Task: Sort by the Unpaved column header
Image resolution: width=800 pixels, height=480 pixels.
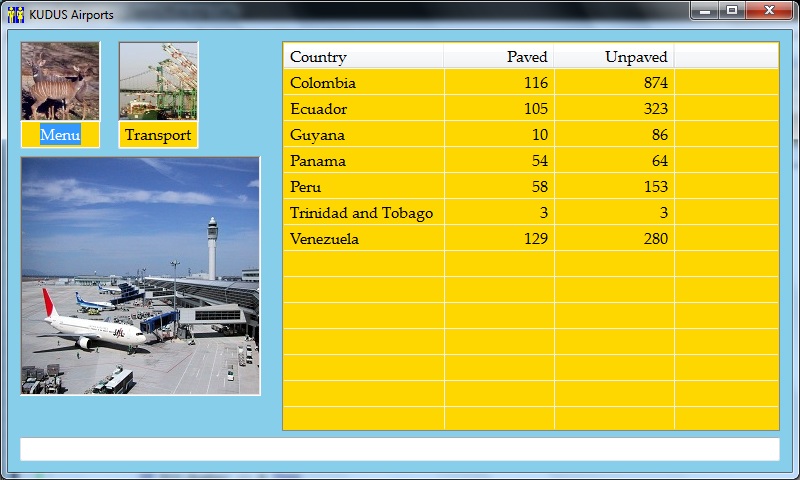Action: pyautogui.click(x=614, y=57)
